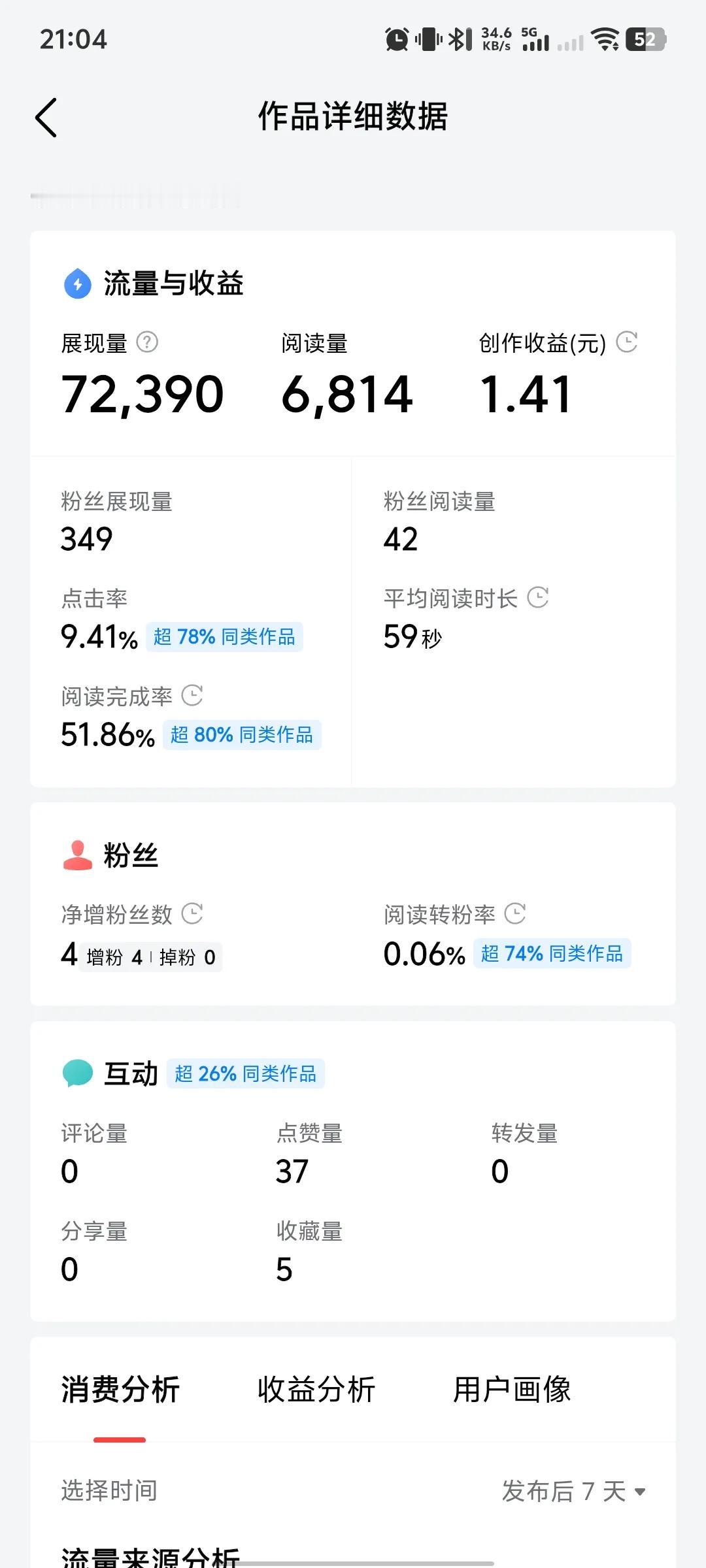Tap clock icon beside 平均阅读时长
Viewport: 706px width, 1568px height.
click(x=538, y=597)
